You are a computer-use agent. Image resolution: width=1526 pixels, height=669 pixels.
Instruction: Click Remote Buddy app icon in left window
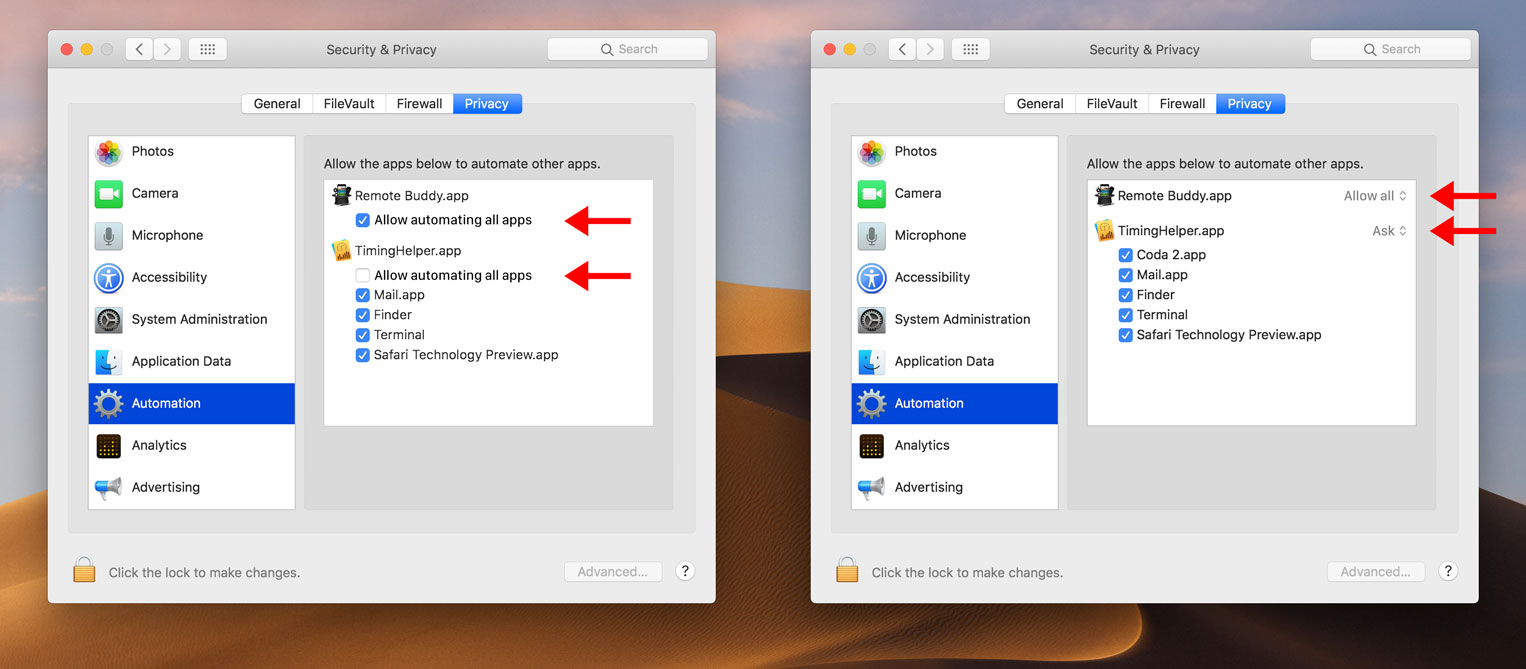(x=342, y=195)
